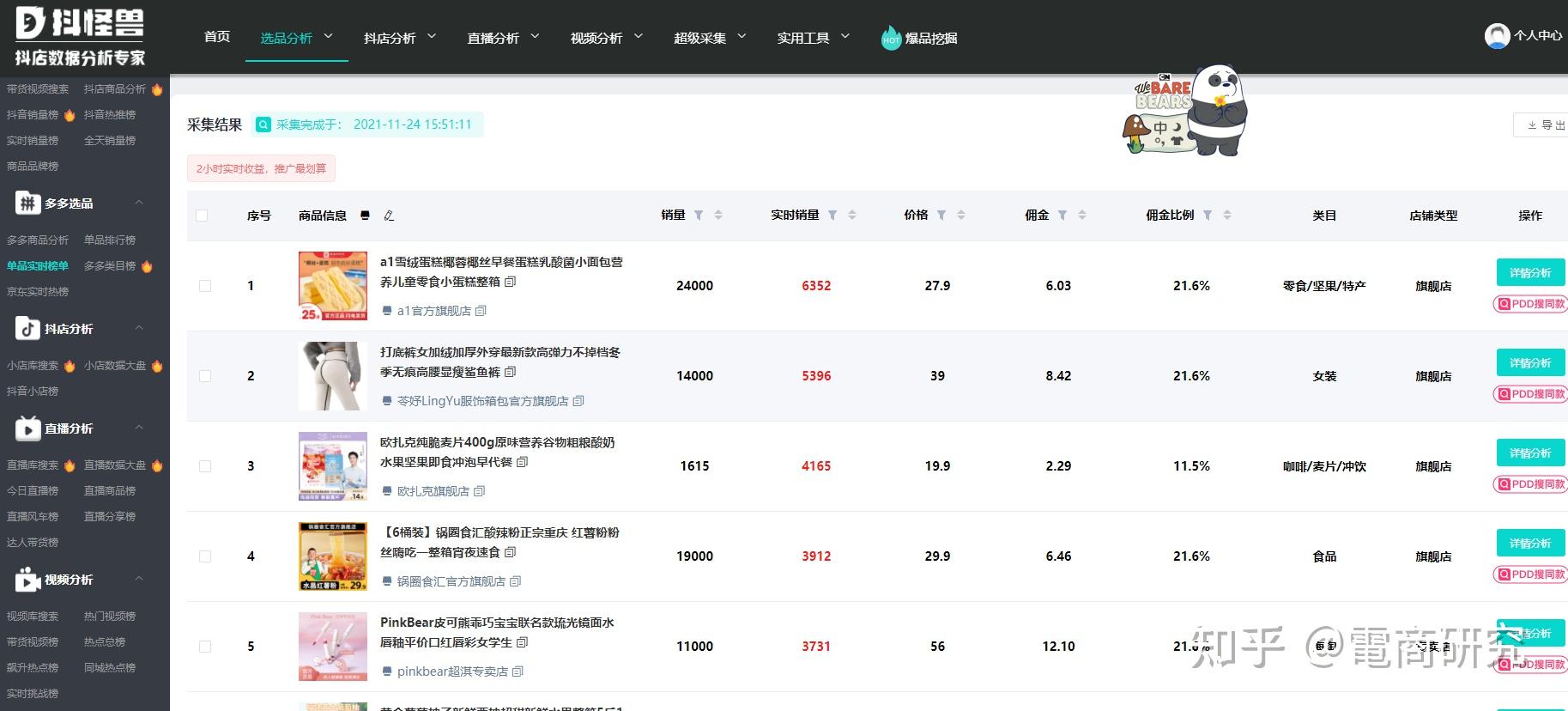Open PinkBear lip glaze product thumbnail
The width and height of the screenshot is (1568, 711).
333,647
